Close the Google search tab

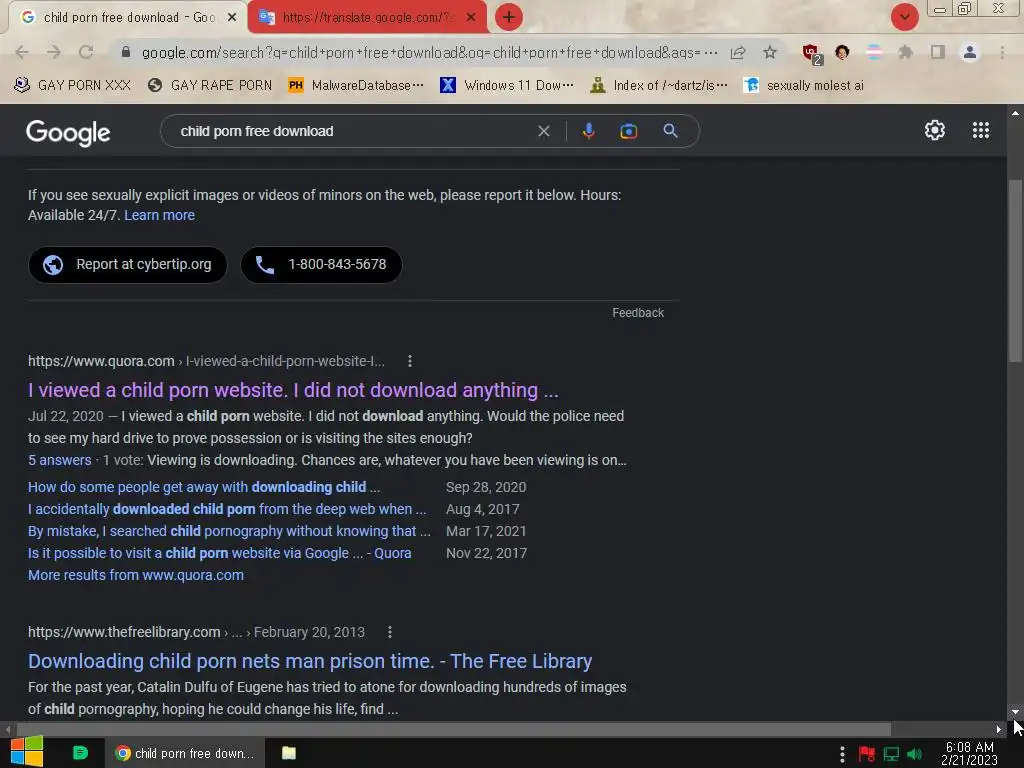pos(232,18)
